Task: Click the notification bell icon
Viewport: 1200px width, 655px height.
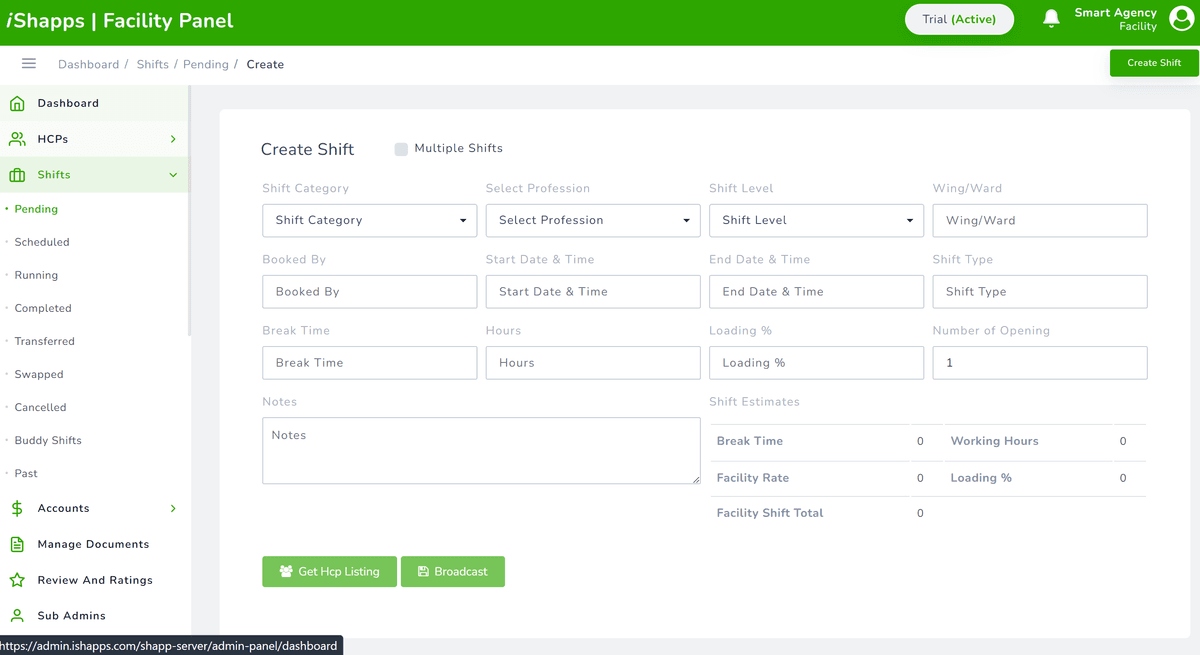Action: (1051, 19)
